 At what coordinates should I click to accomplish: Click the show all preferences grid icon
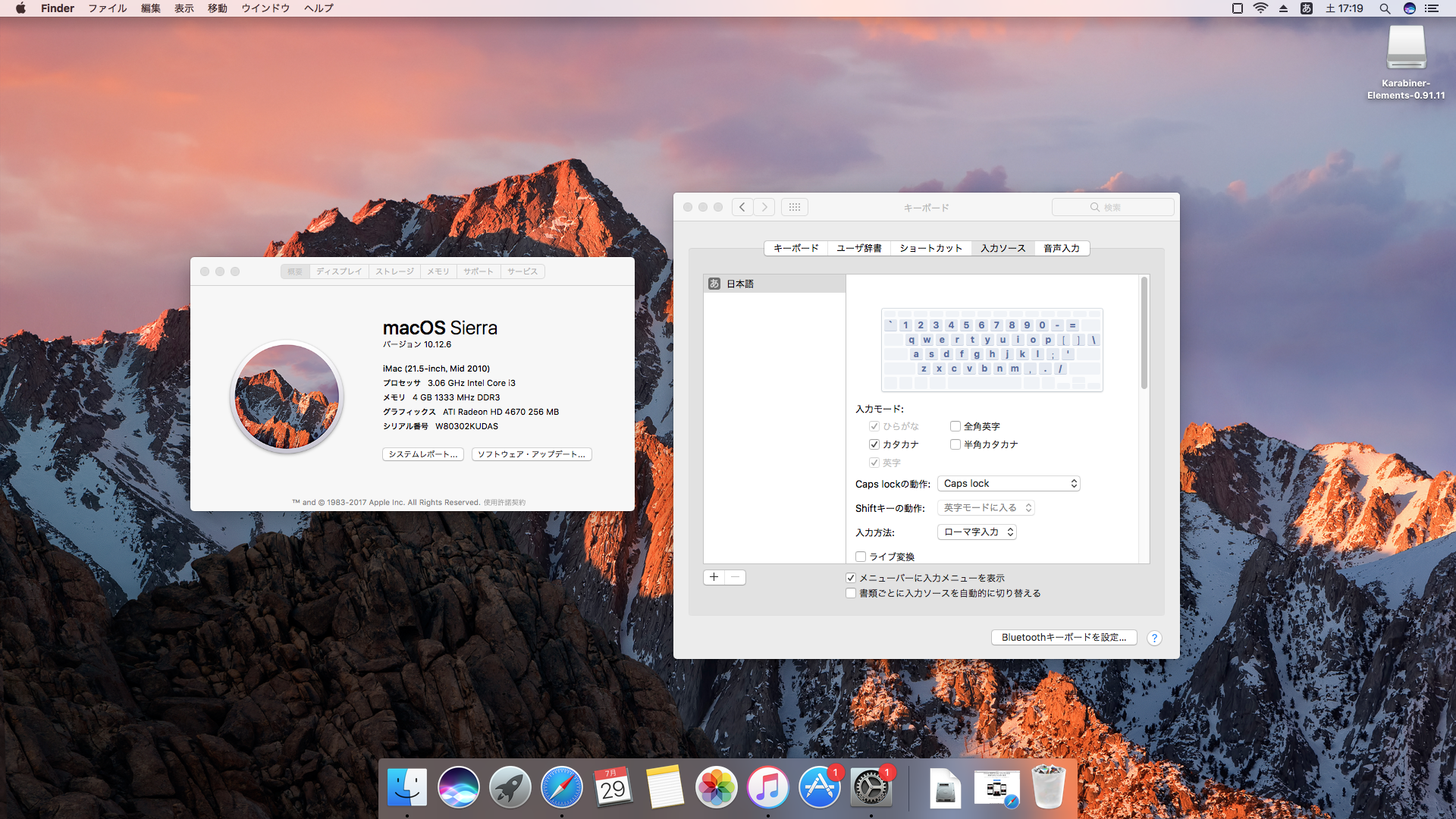[x=794, y=207]
